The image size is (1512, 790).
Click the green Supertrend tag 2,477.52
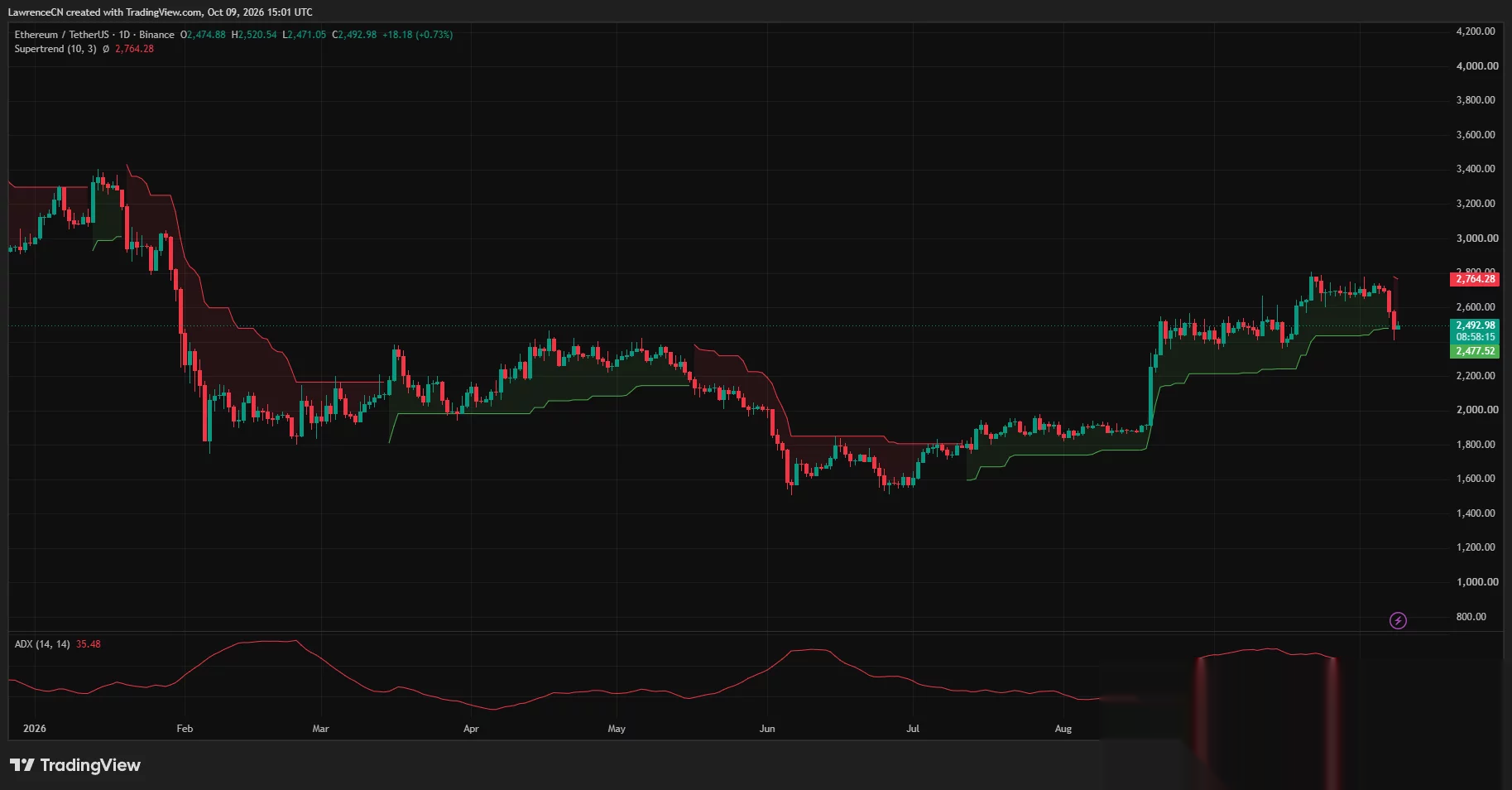(x=1475, y=351)
